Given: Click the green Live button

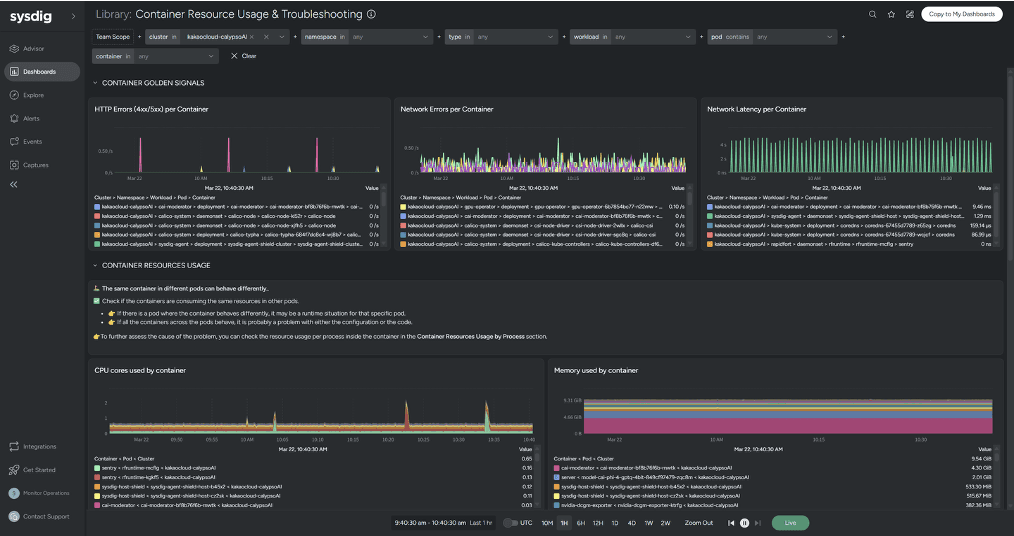Looking at the screenshot, I should click(790, 523).
